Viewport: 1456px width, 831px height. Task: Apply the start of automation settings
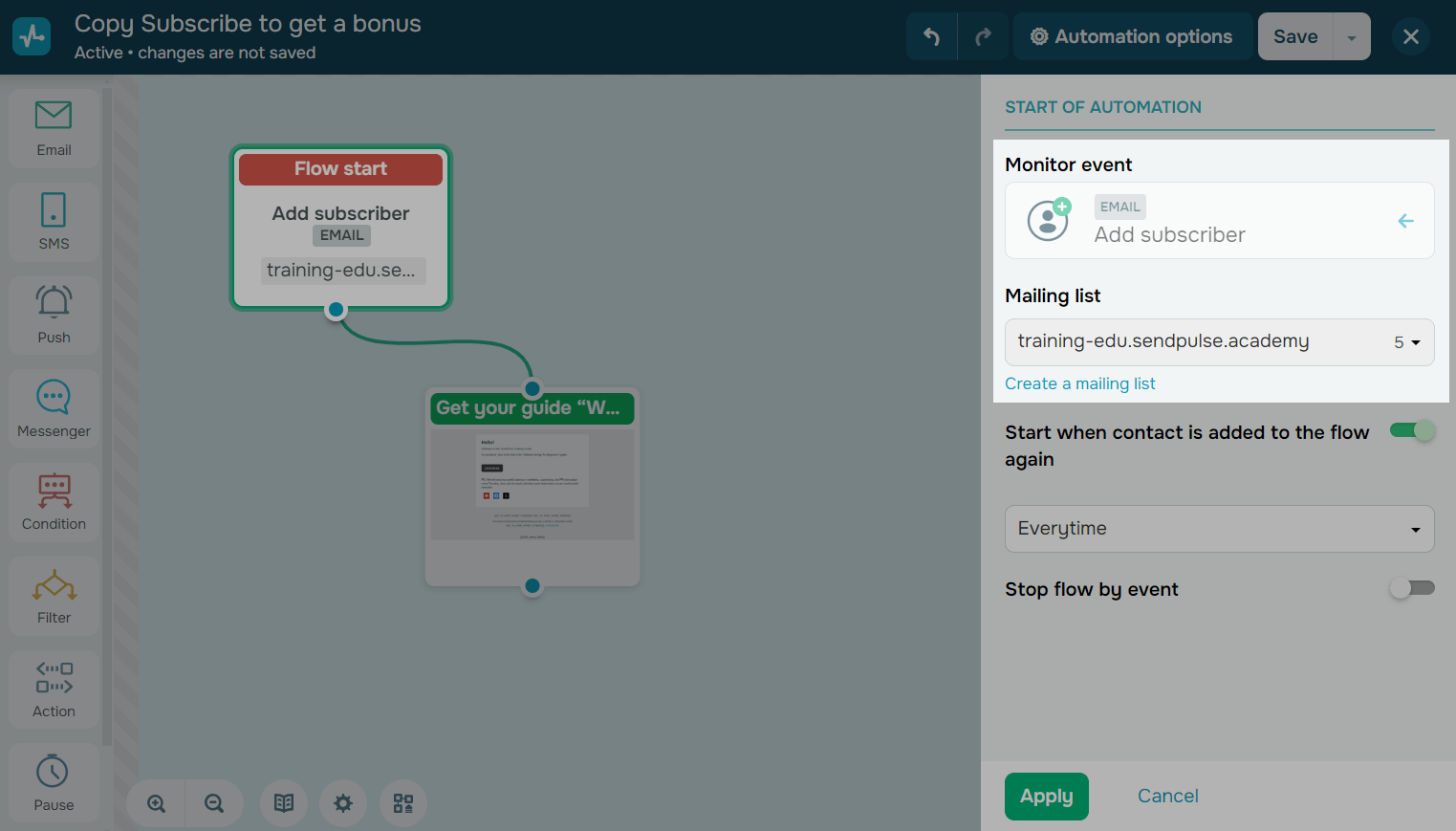tap(1046, 797)
